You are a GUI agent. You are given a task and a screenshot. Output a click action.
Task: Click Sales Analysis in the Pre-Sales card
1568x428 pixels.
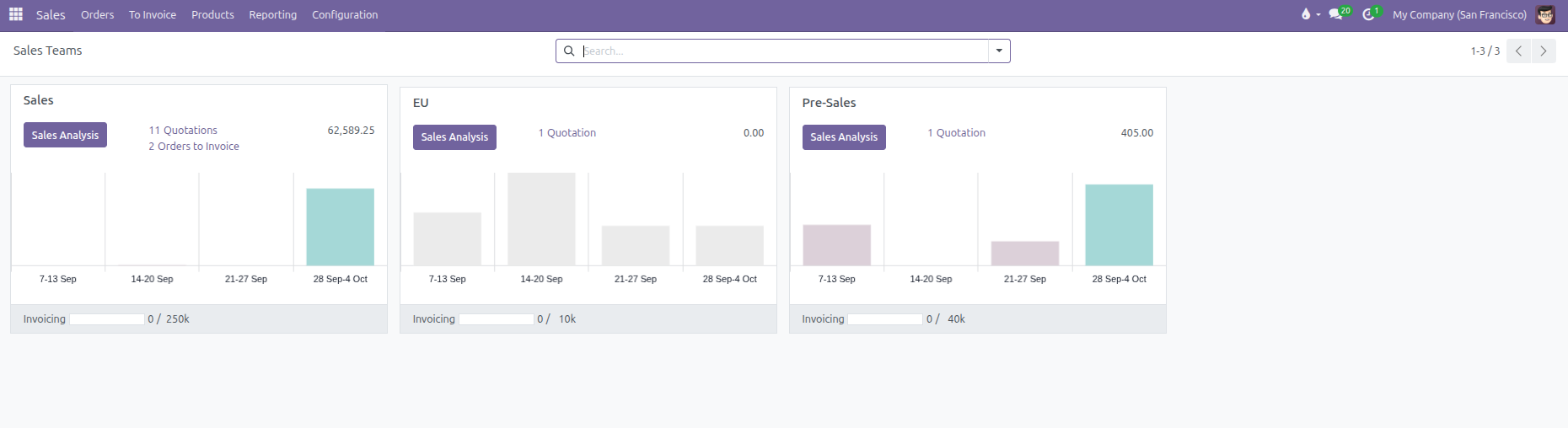pyautogui.click(x=844, y=137)
